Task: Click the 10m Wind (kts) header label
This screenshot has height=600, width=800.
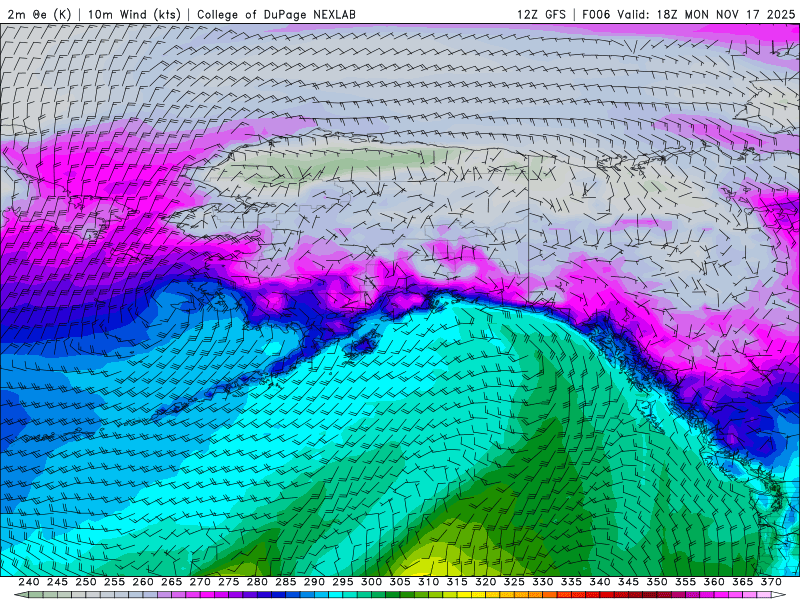Action: tap(135, 14)
